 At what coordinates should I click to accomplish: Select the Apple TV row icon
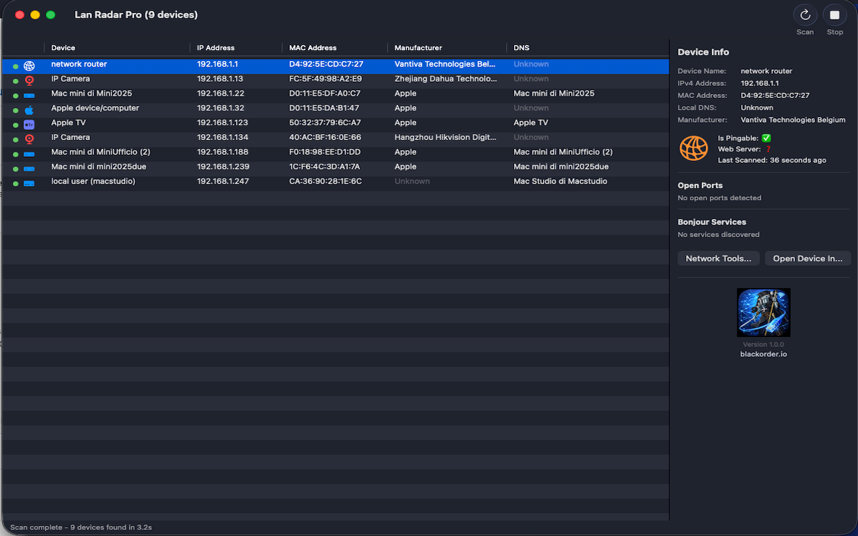29,124
